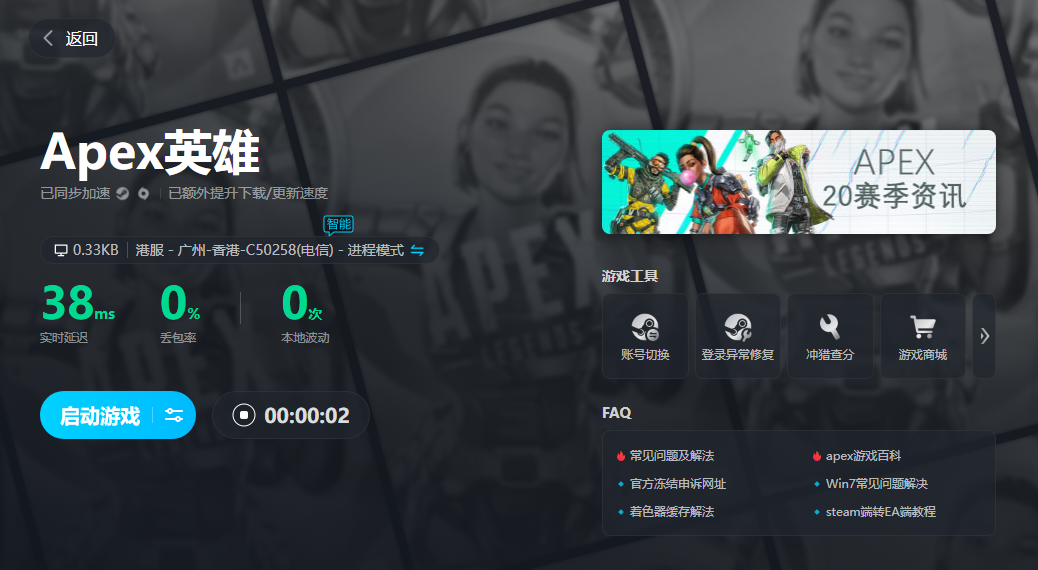Viewport: 1038px width, 570px height.
Task: Click the launch settings sliders icon
Action: (174, 416)
